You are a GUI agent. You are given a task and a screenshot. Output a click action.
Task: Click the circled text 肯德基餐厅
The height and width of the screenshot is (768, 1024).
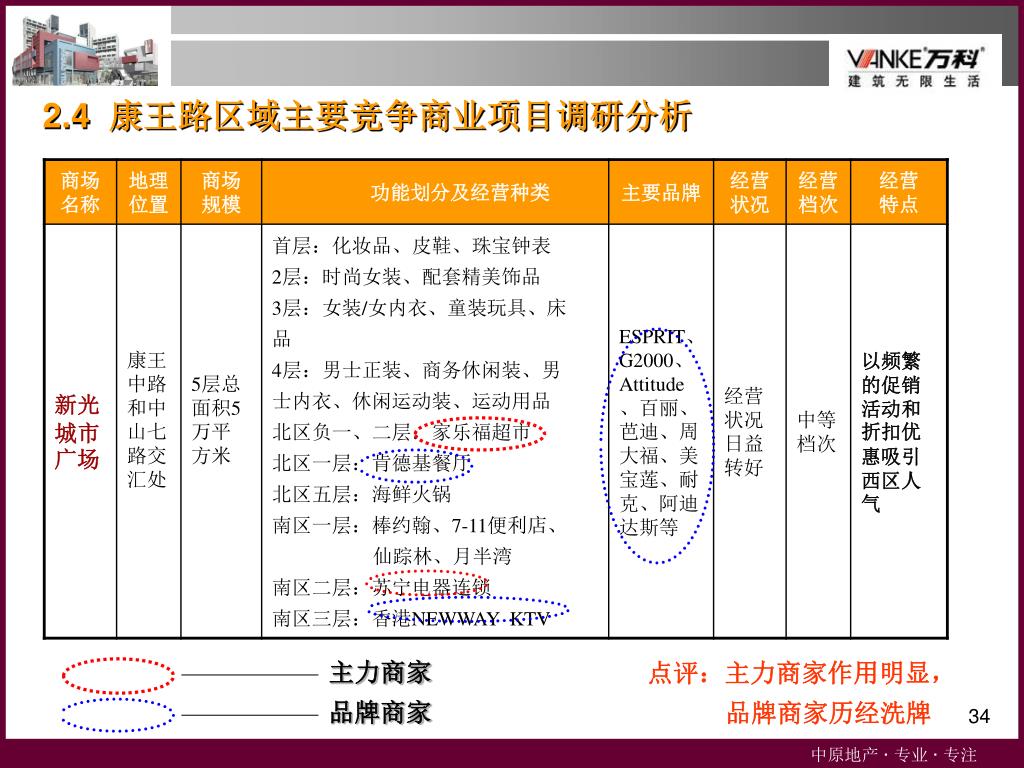pyautogui.click(x=422, y=463)
